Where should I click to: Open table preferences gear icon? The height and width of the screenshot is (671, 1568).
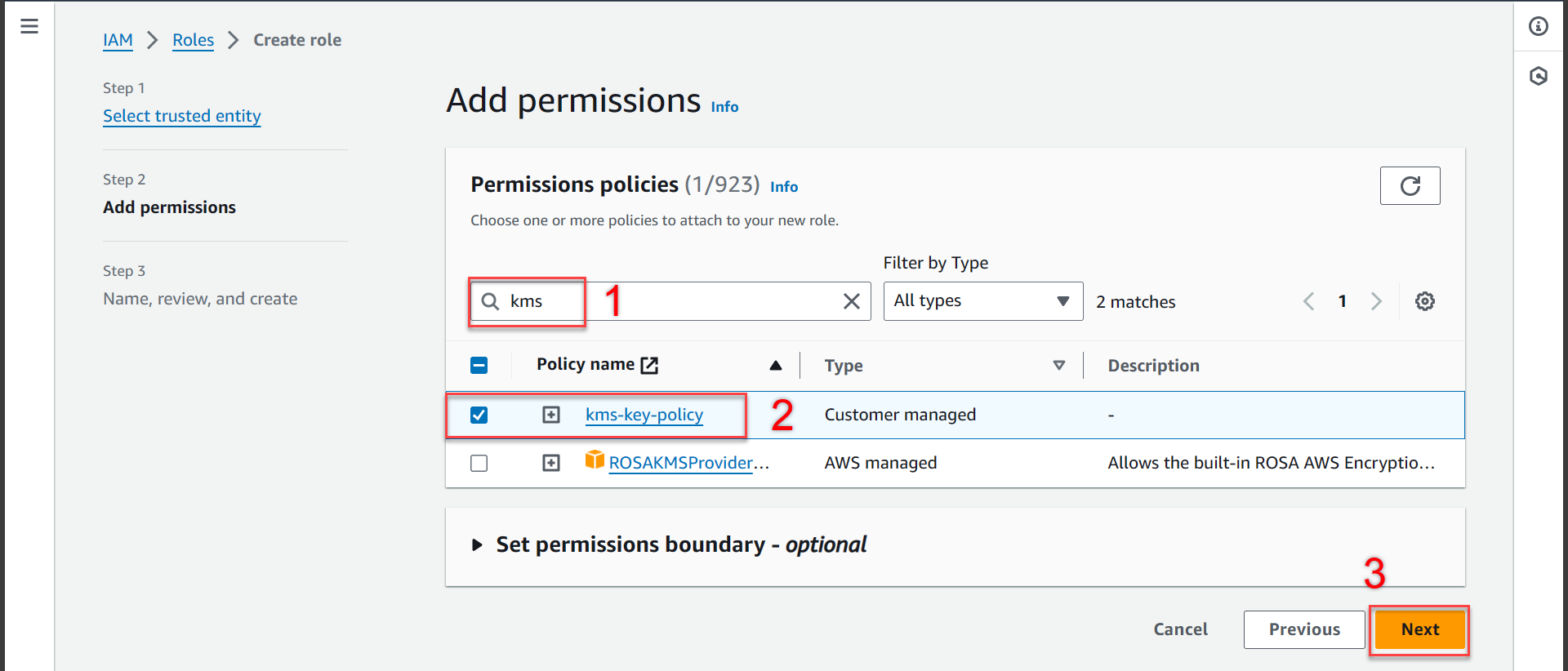point(1425,302)
